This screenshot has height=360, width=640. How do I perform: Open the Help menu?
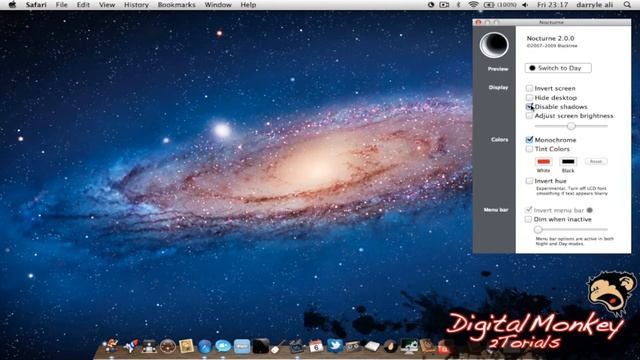[248, 5]
